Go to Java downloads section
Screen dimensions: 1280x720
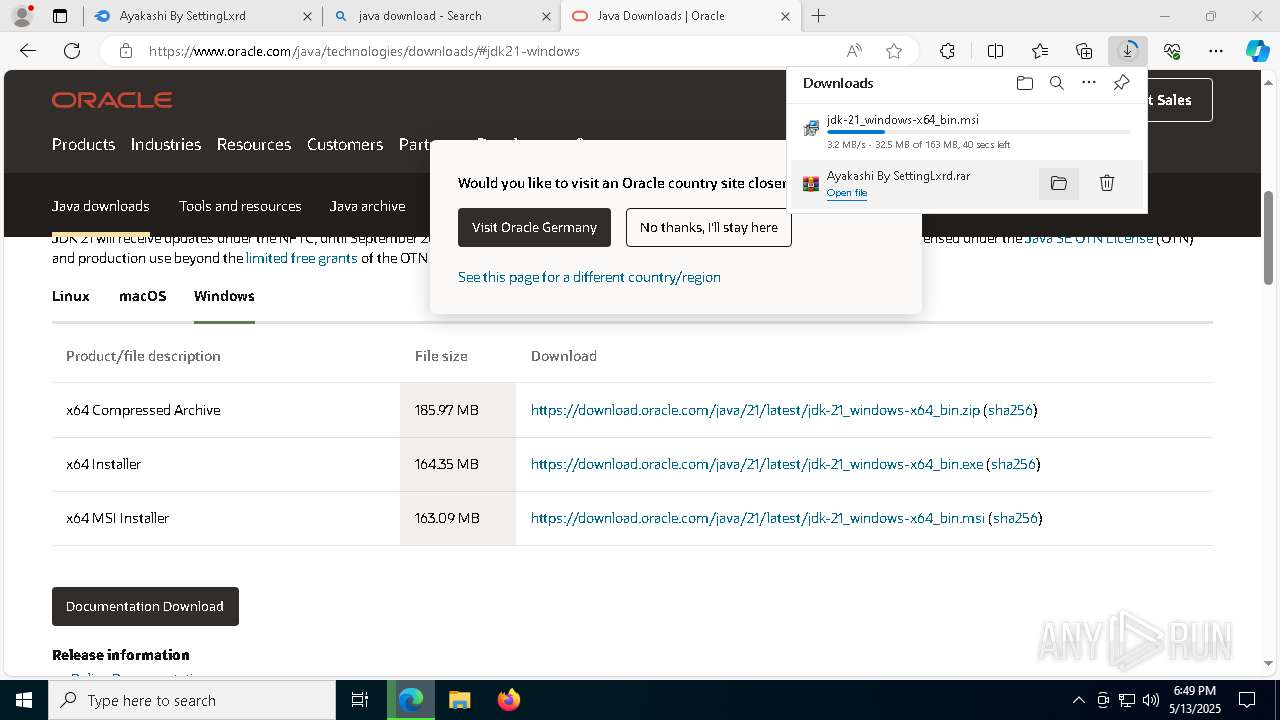100,206
